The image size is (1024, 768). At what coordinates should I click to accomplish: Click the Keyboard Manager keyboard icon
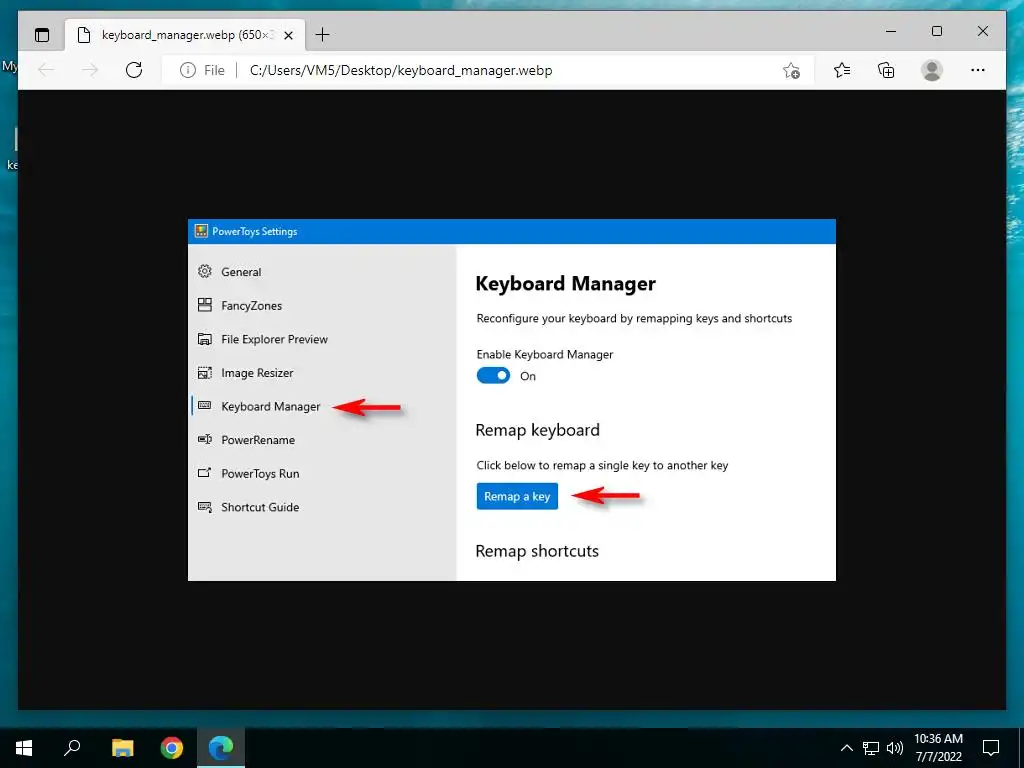coord(204,406)
